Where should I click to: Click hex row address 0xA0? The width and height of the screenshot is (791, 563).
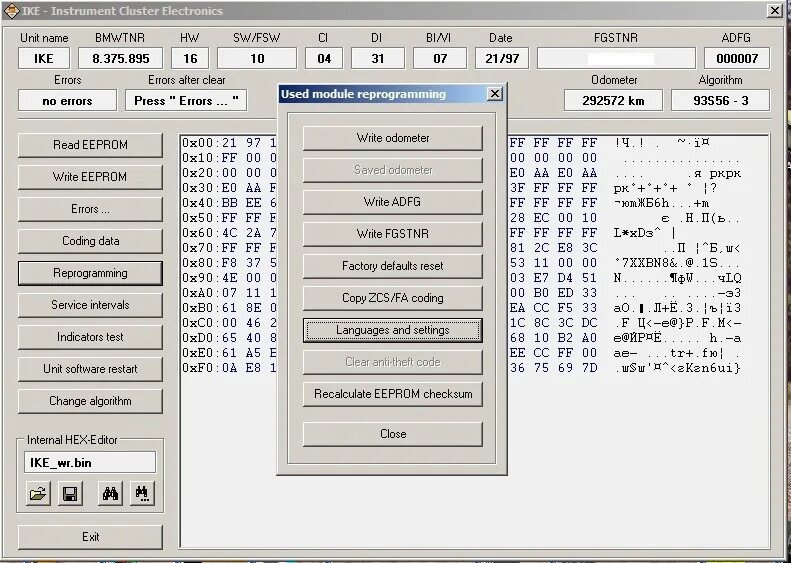pos(200,293)
